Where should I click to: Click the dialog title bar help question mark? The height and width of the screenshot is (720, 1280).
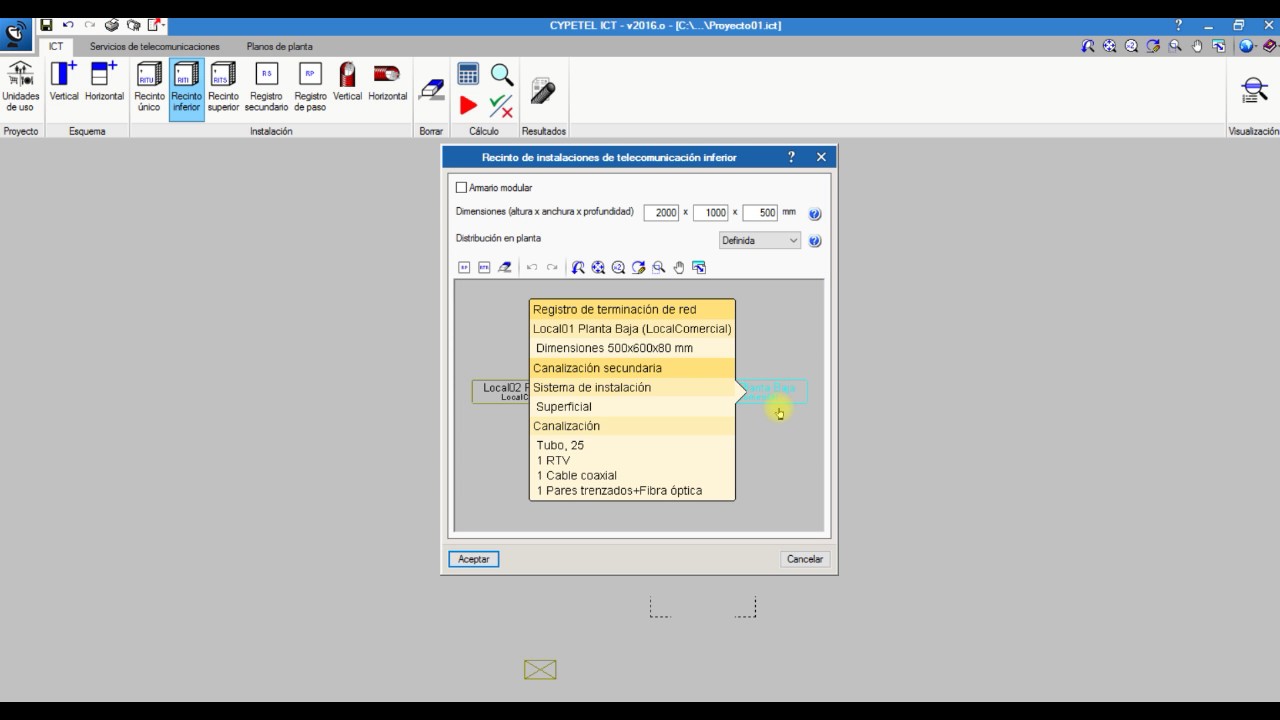tap(791, 157)
